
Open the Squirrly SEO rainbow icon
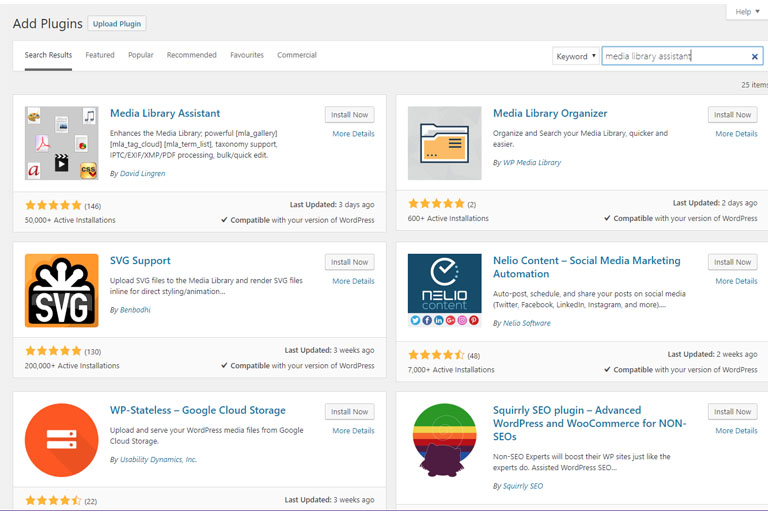tap(444, 440)
